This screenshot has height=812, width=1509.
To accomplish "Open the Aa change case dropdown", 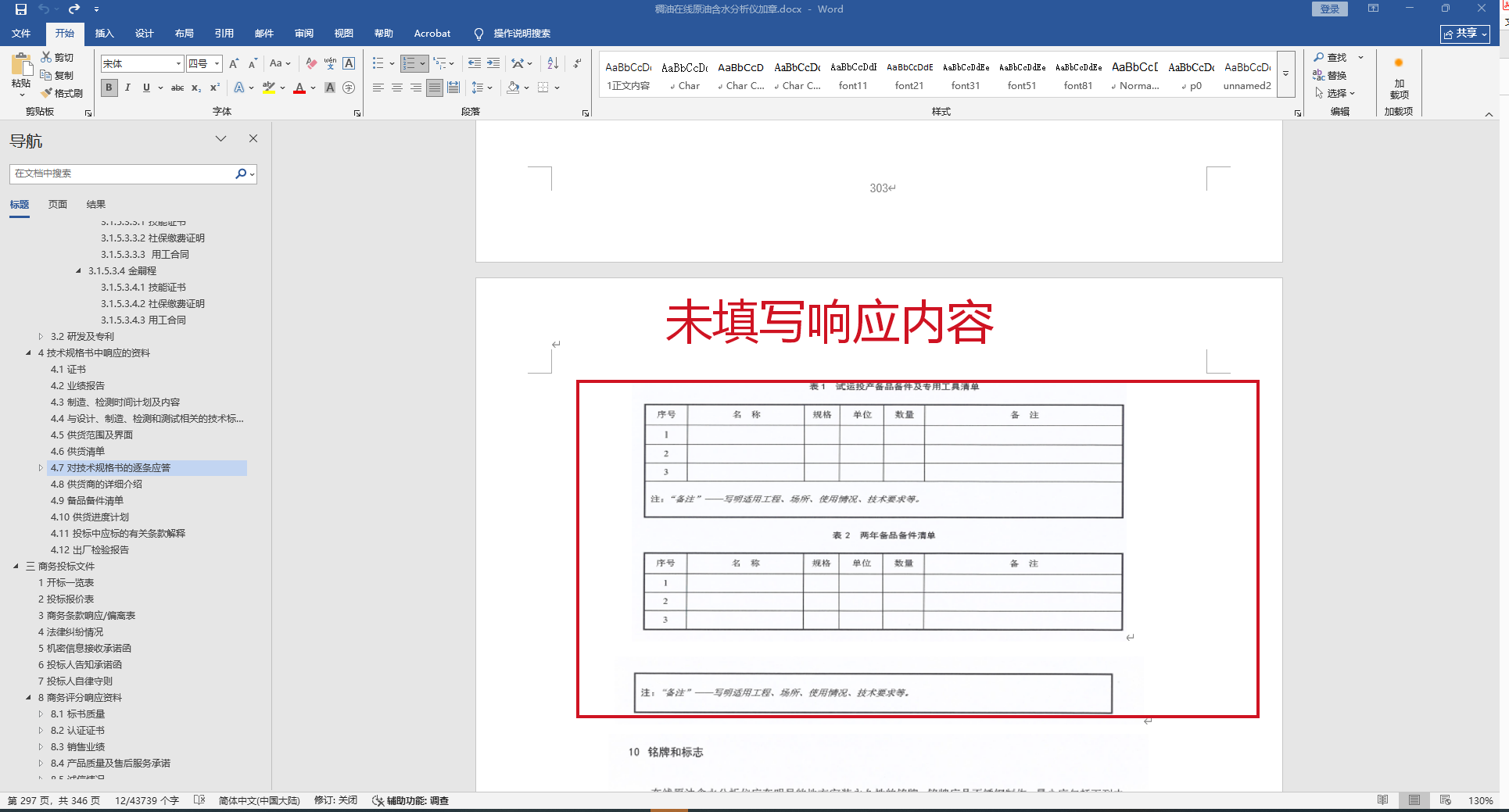I will [x=279, y=63].
